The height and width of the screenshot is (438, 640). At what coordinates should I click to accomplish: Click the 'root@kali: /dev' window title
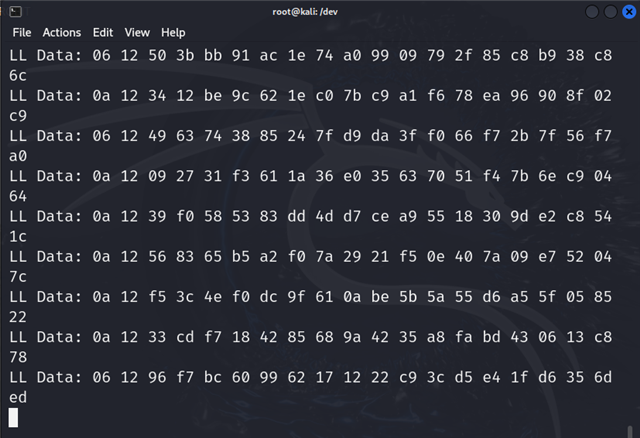click(x=305, y=12)
